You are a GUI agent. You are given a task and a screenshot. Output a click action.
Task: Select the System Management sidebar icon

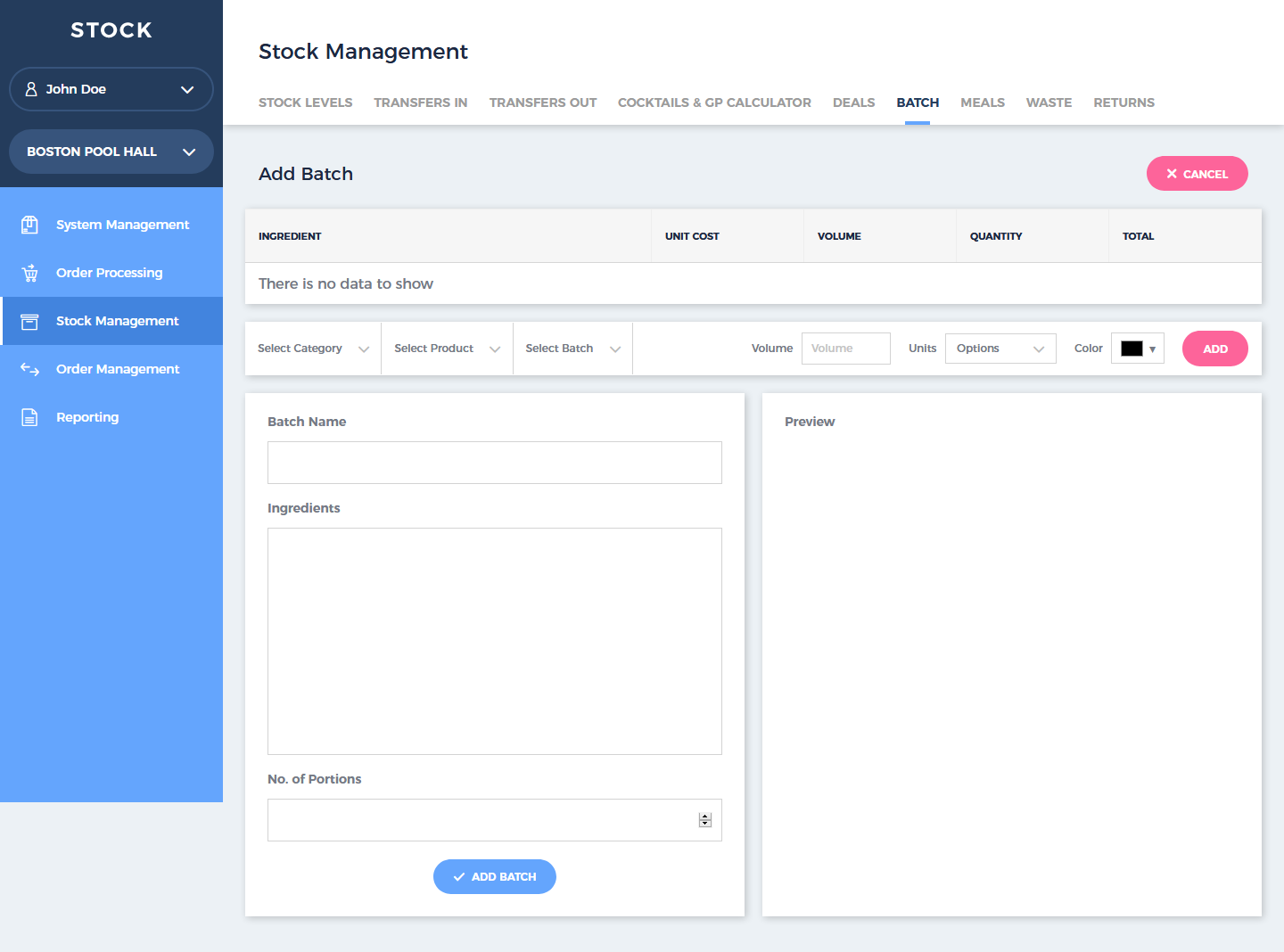click(29, 225)
